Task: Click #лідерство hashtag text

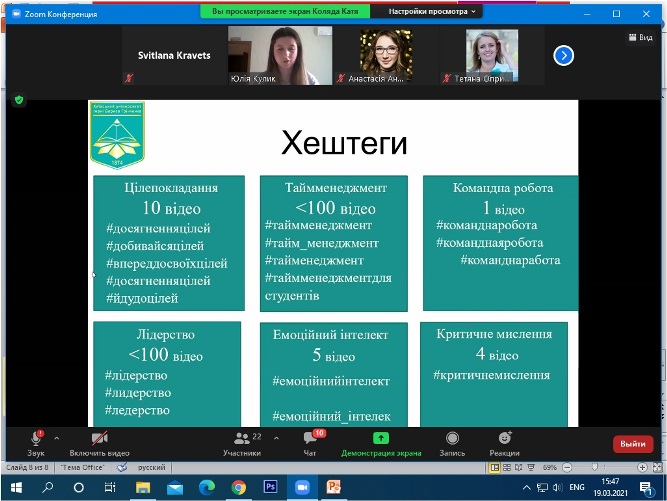Action: 136,376
